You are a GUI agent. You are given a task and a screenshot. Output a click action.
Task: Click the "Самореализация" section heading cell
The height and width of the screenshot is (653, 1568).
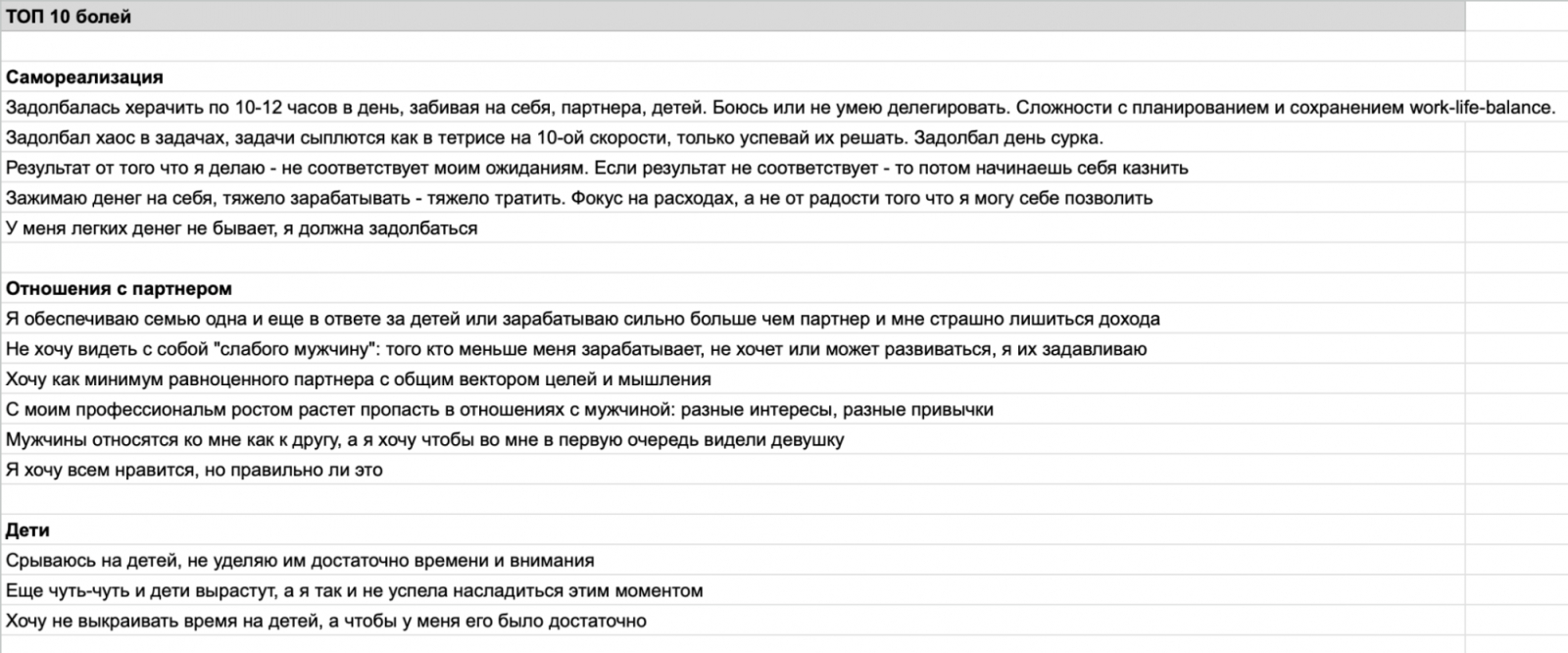tap(84, 77)
